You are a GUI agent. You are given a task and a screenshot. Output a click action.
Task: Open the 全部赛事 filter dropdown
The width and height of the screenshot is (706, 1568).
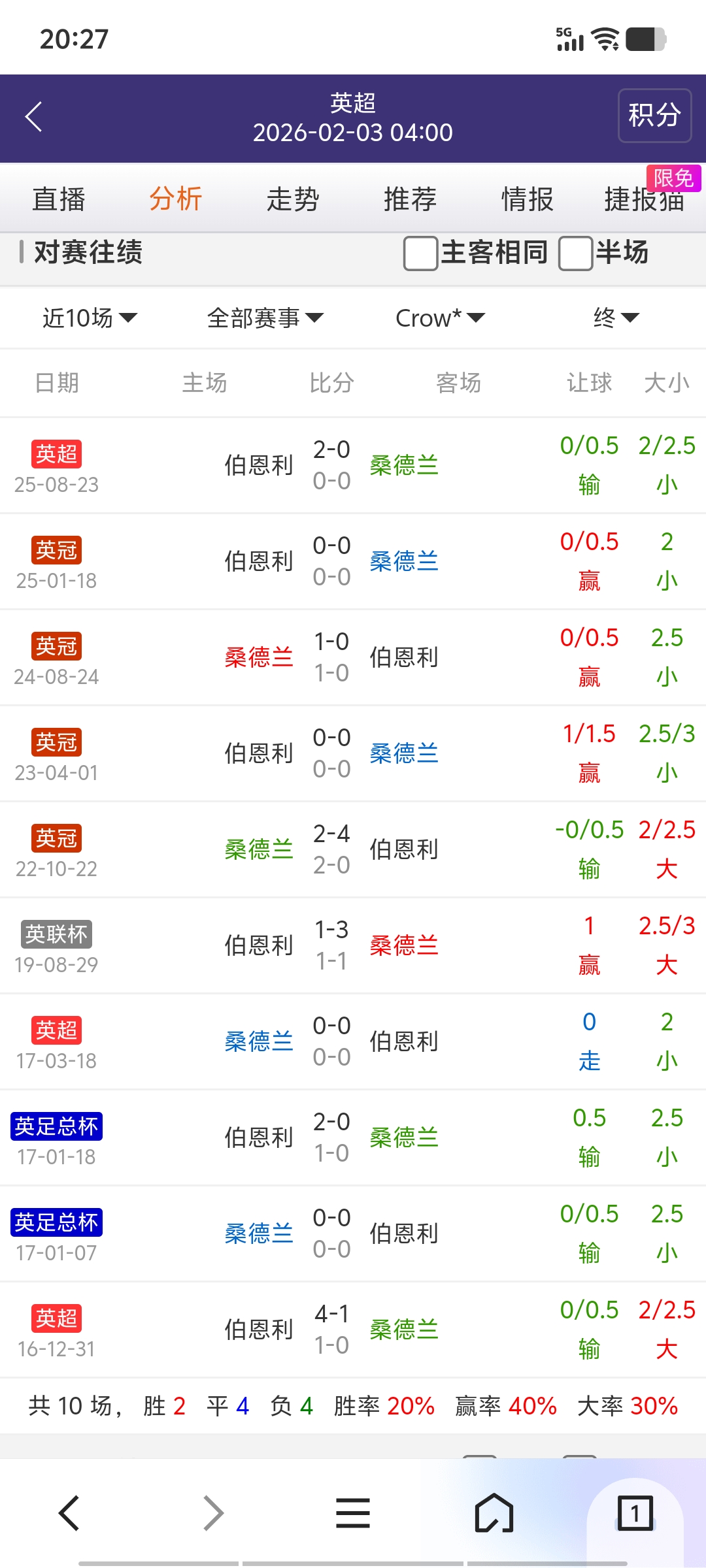point(265,318)
